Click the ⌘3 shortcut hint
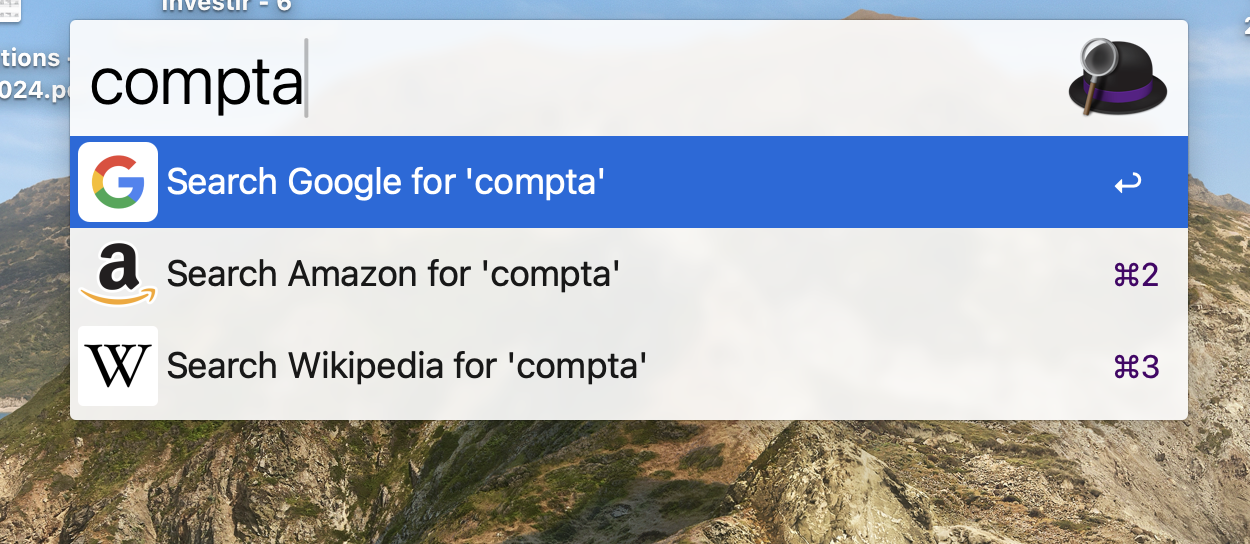 tap(1136, 367)
